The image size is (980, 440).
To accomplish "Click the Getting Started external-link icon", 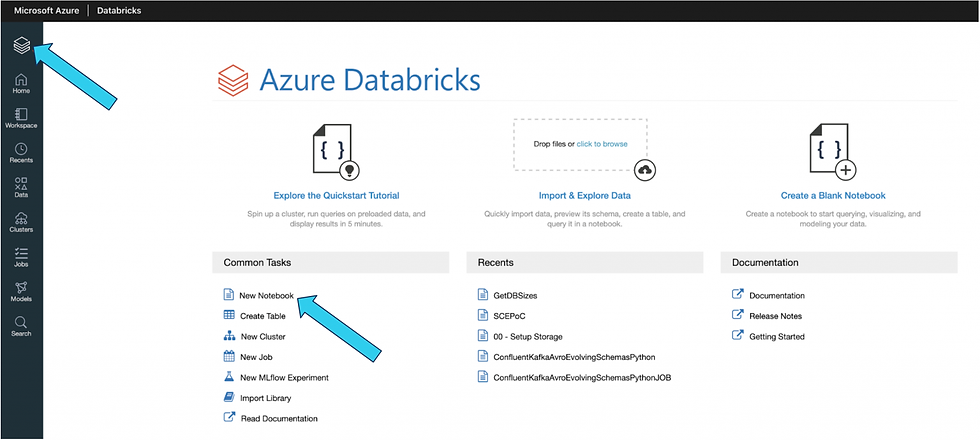I will [x=738, y=336].
